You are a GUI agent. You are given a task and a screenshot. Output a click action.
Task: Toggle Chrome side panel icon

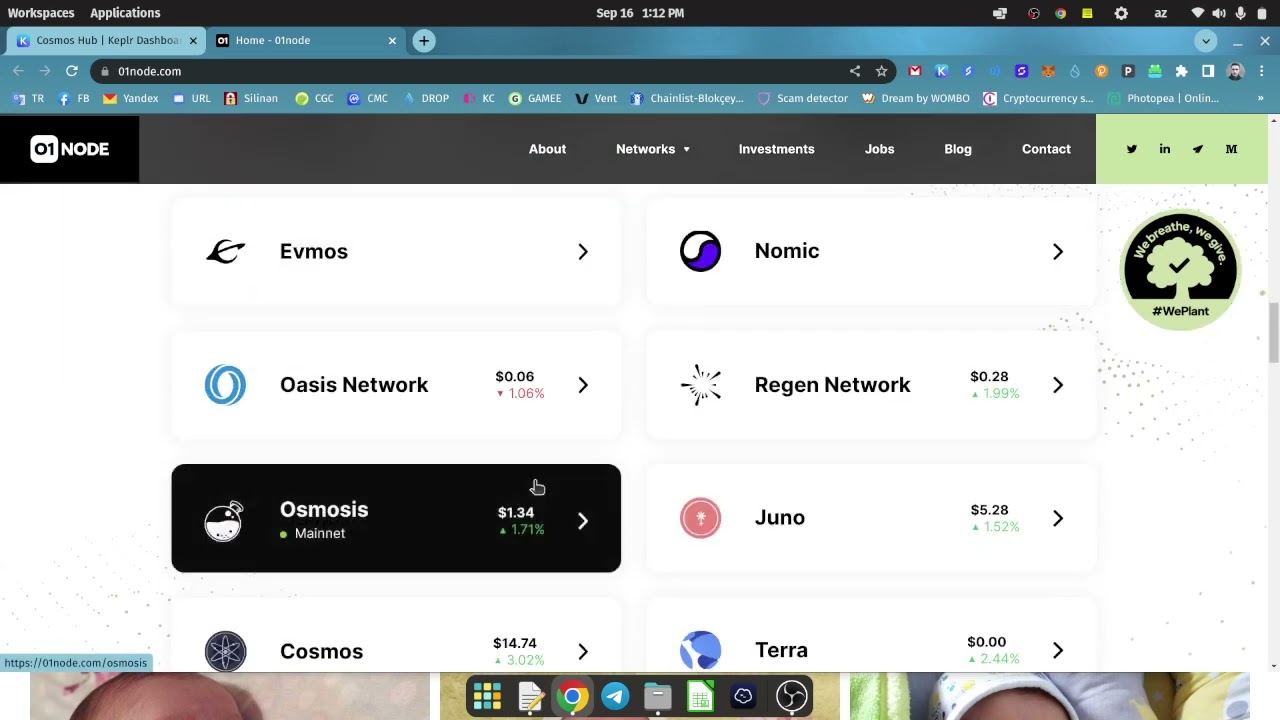1208,71
